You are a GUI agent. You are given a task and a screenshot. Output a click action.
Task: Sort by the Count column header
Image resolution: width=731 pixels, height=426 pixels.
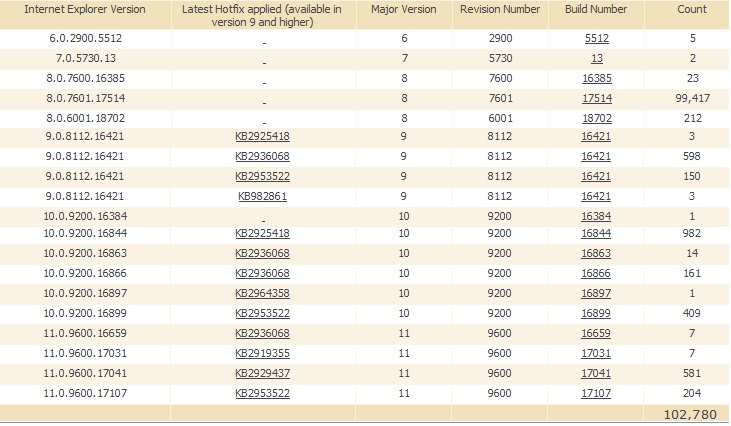[x=690, y=10]
